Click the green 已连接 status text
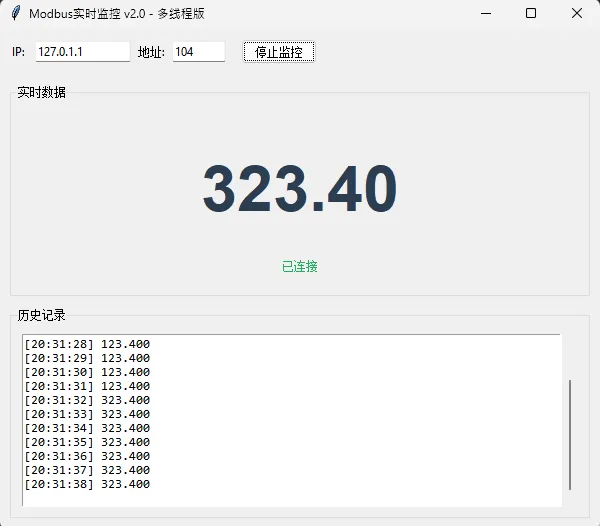The height and width of the screenshot is (526, 600). point(300,266)
